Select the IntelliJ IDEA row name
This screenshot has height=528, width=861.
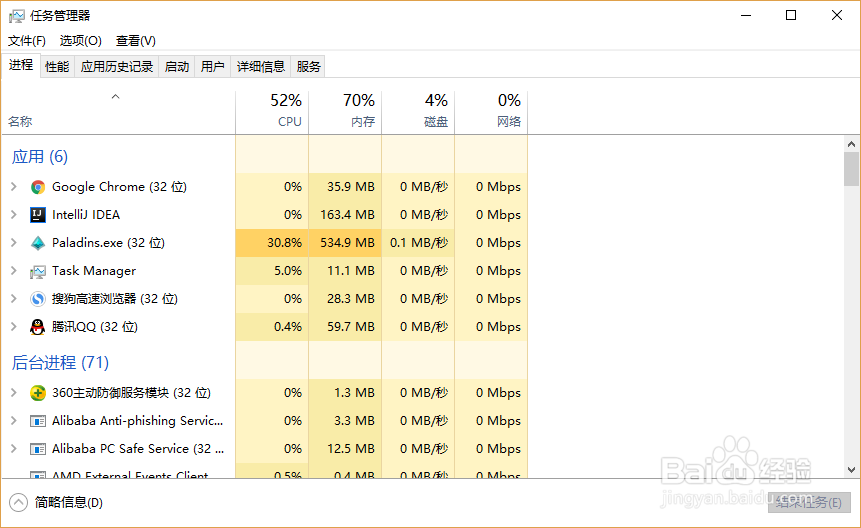click(86, 215)
